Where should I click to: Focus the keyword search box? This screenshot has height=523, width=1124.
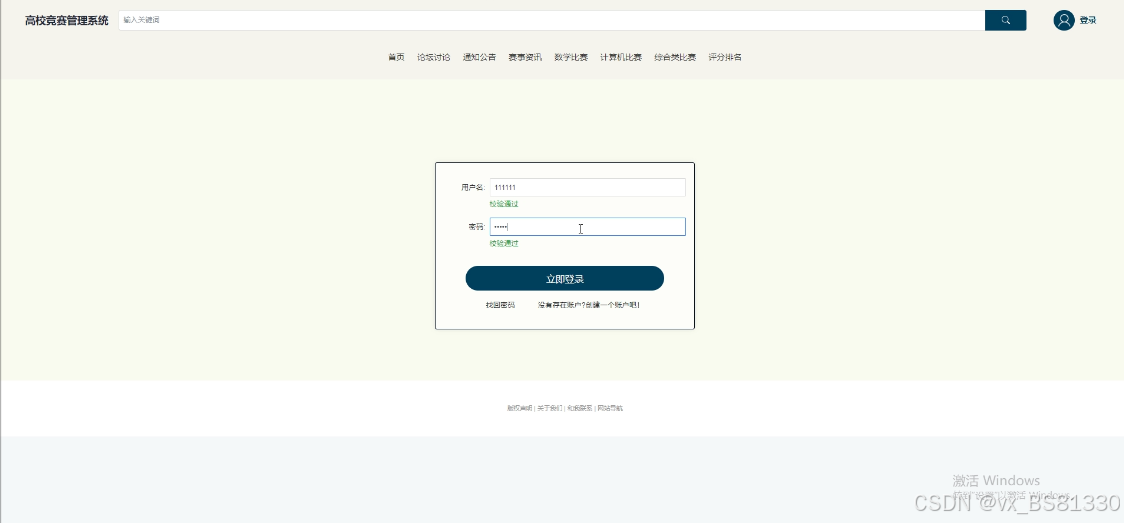pyautogui.click(x=551, y=20)
